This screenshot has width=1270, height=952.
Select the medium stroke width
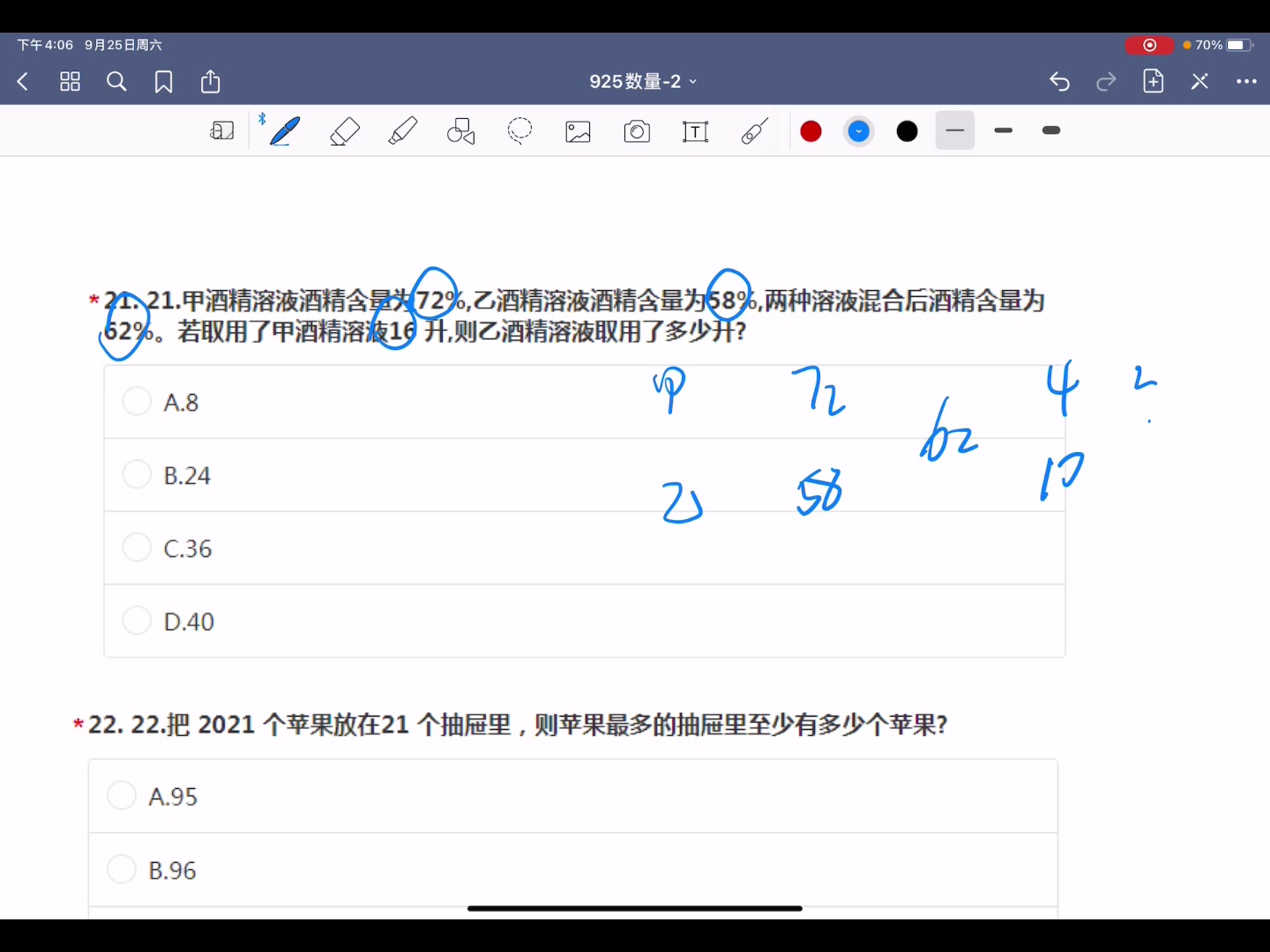(1003, 130)
